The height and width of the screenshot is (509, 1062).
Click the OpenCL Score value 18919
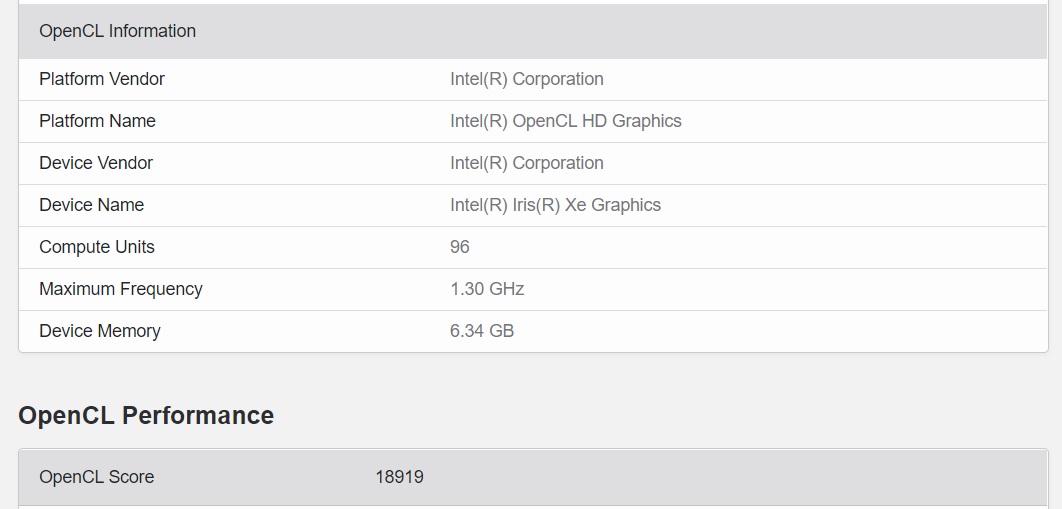click(400, 477)
